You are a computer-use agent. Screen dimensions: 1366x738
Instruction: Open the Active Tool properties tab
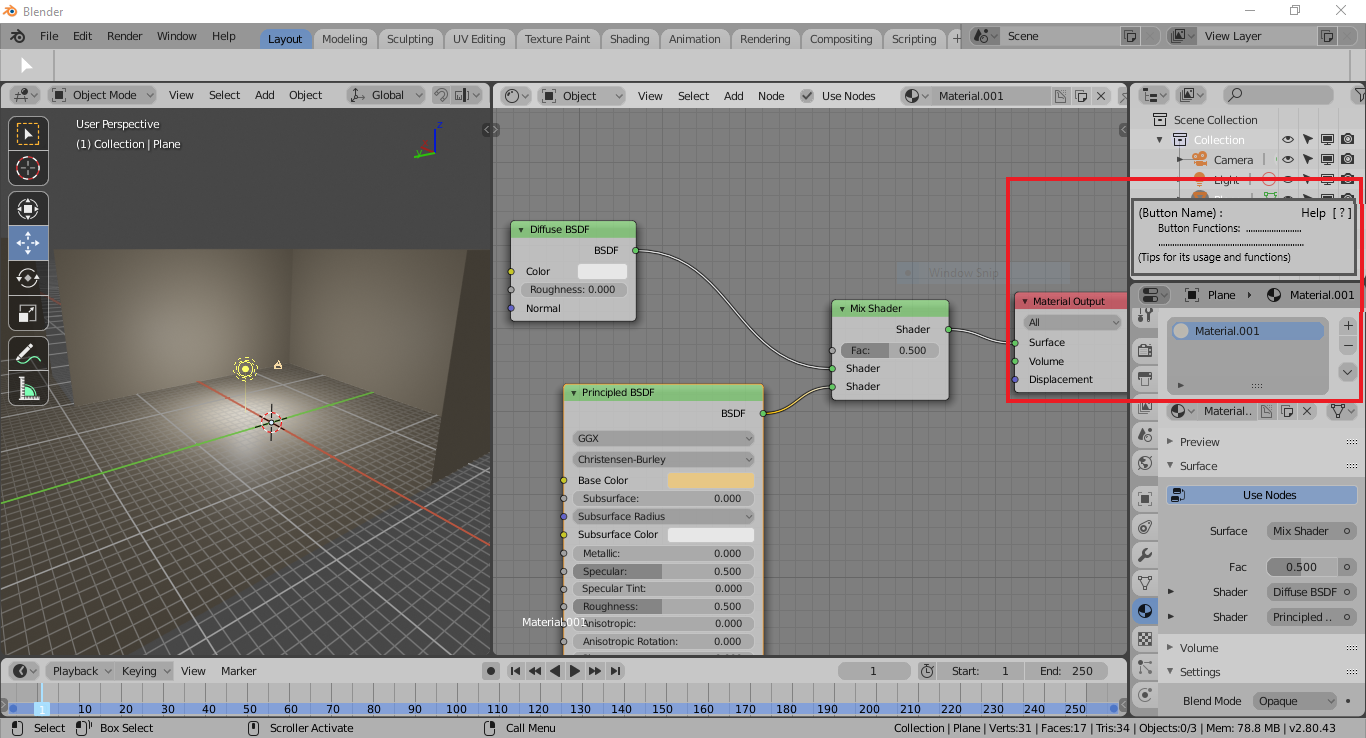click(x=1145, y=314)
